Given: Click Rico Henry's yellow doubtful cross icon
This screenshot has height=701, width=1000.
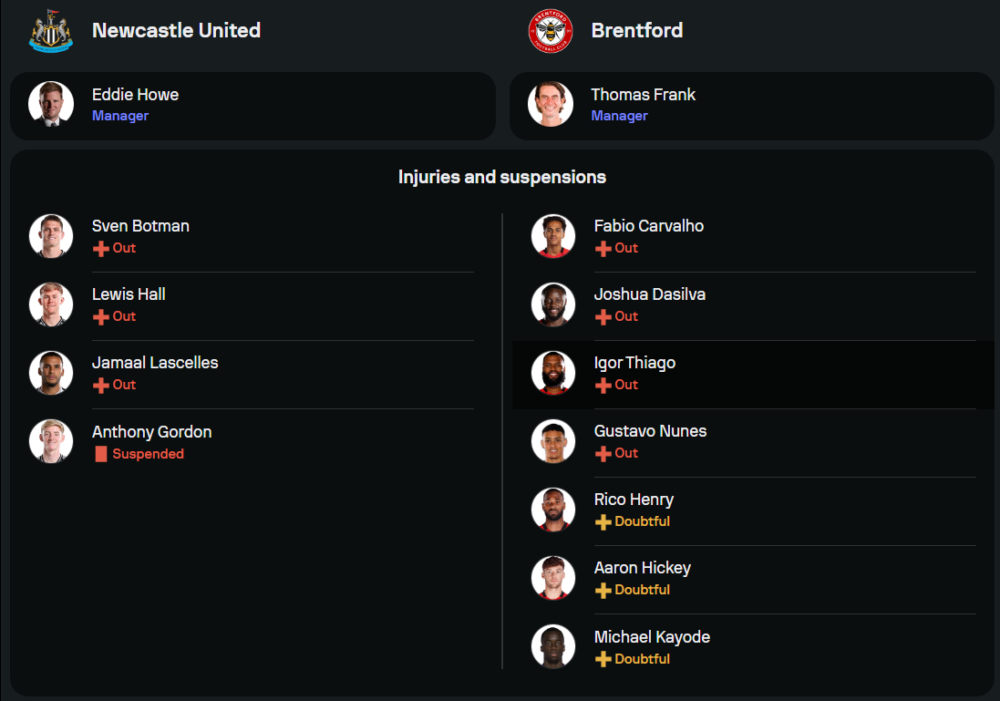Looking at the screenshot, I should [603, 522].
